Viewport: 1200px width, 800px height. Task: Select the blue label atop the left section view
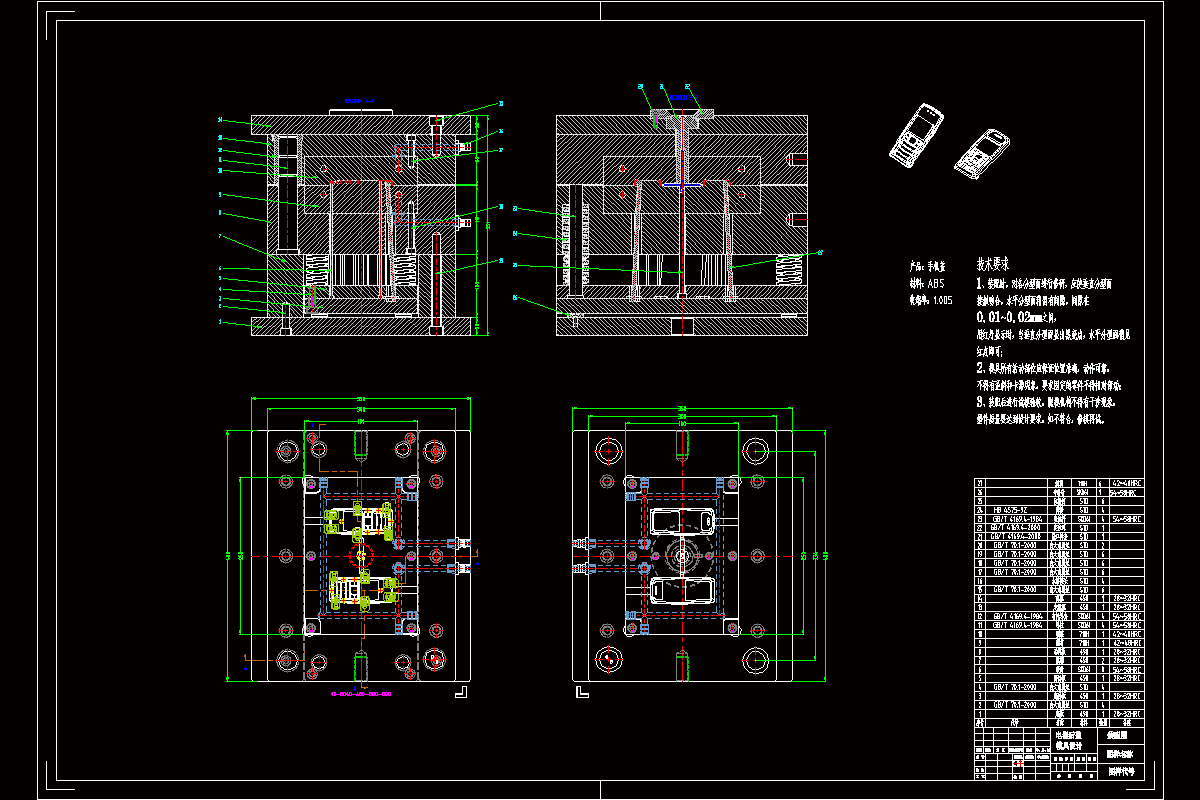point(359,101)
